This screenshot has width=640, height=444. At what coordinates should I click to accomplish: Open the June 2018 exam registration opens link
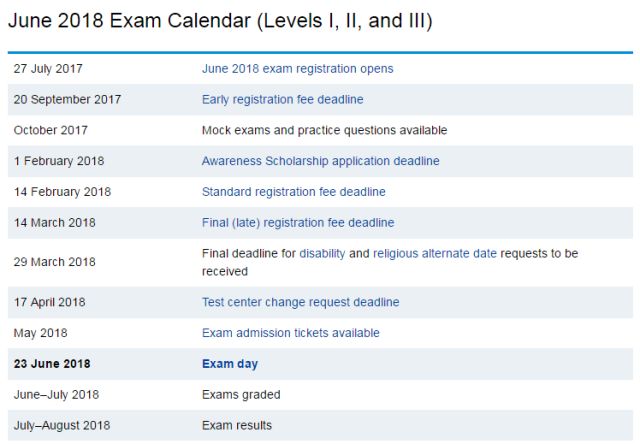coord(297,69)
